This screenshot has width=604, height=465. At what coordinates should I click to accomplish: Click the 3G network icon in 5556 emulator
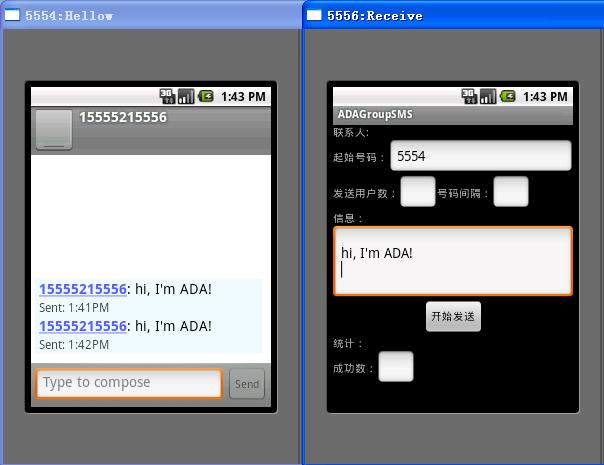pos(469,96)
